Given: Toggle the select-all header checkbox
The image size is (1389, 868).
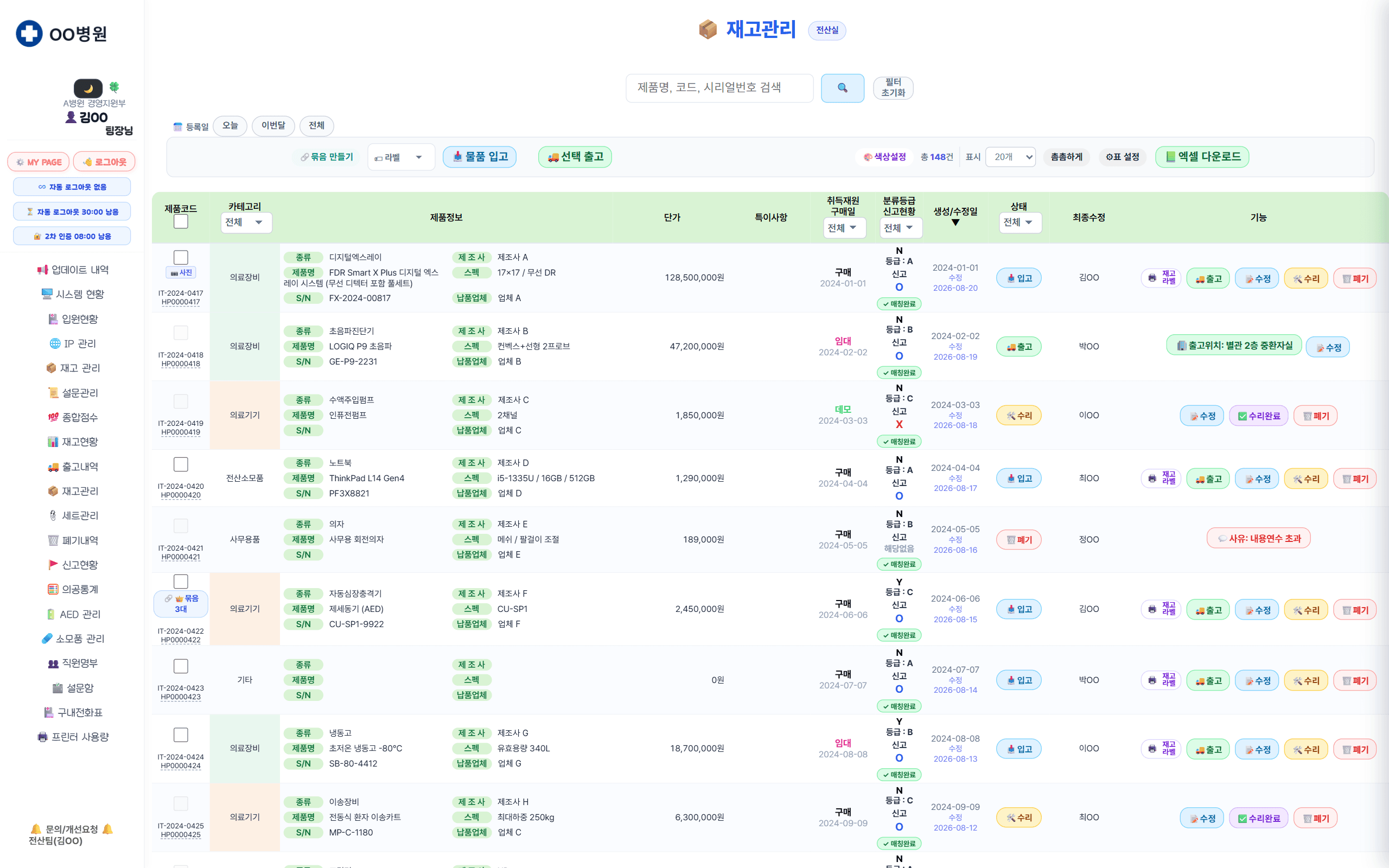Looking at the screenshot, I should coord(181,221).
